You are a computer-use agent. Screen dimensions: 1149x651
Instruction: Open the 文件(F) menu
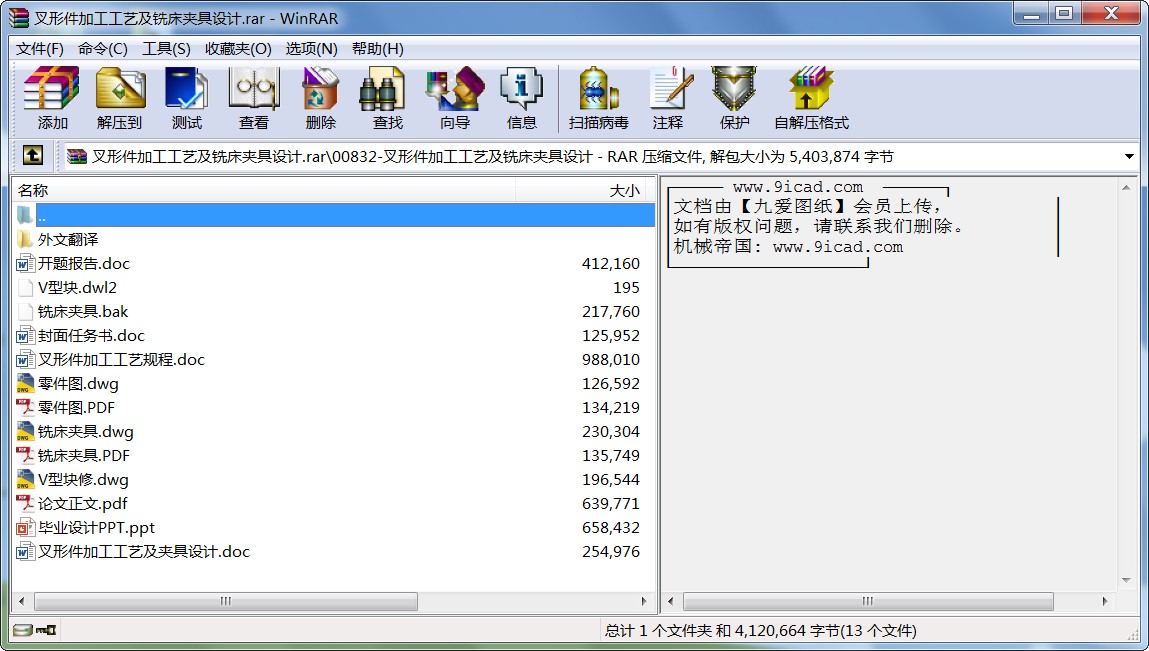point(40,48)
